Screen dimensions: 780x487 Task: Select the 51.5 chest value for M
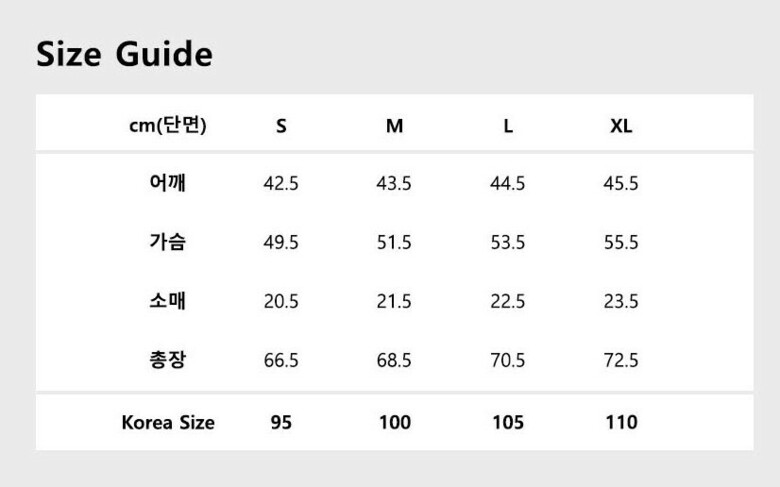point(394,243)
